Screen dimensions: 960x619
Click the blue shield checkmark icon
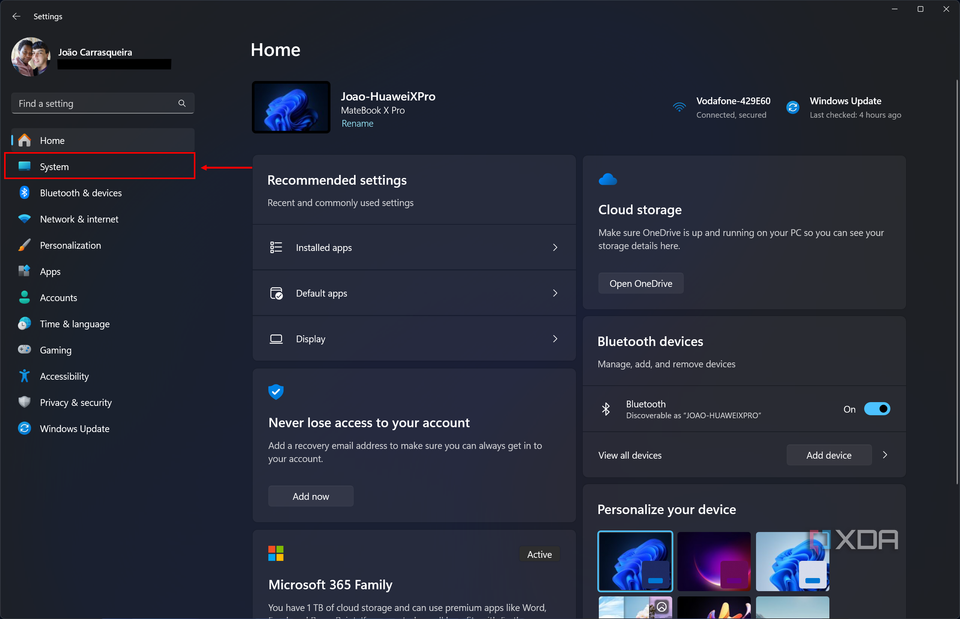pyautogui.click(x=276, y=392)
